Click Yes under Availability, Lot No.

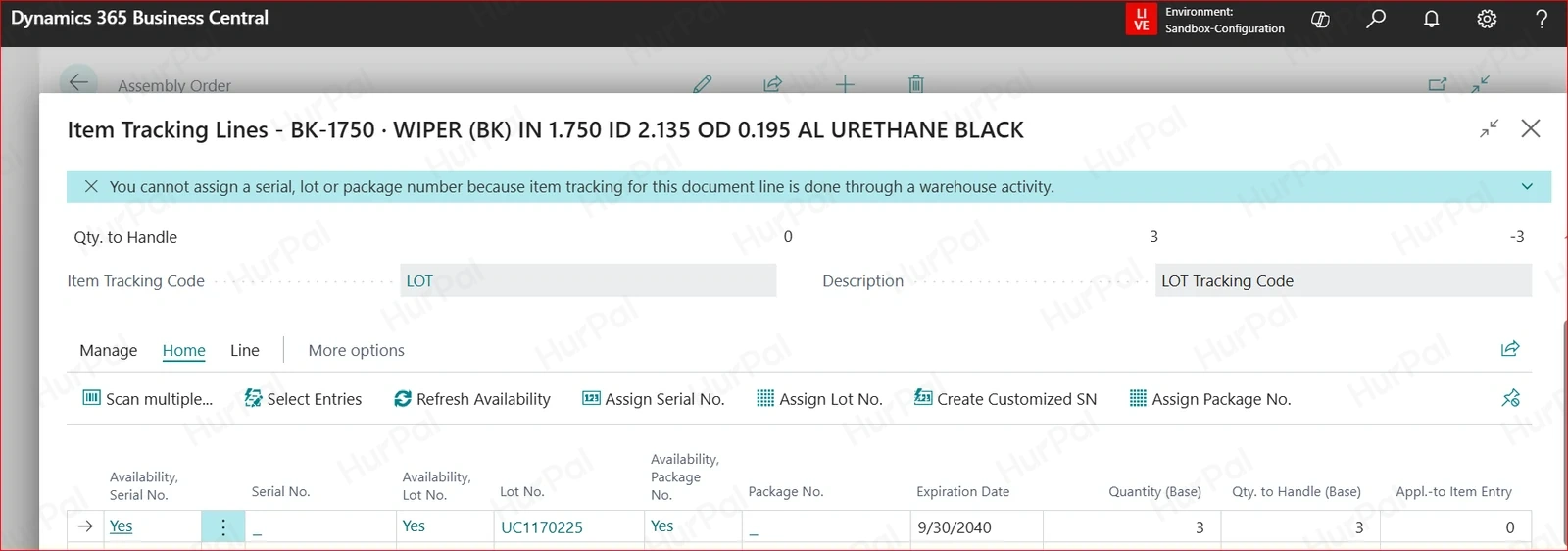414,526
